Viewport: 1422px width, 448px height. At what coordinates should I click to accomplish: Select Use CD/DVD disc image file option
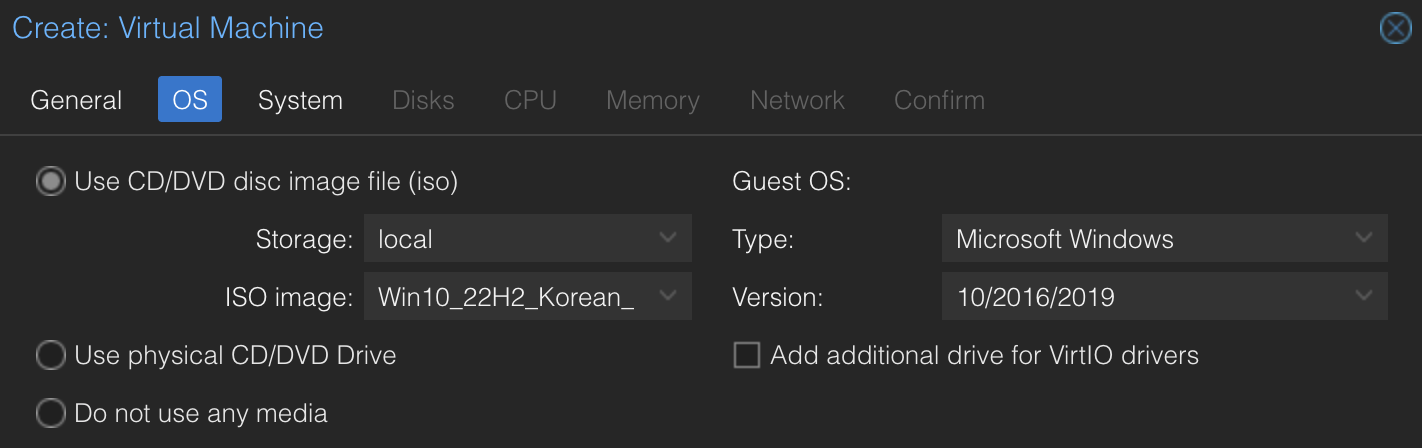50,182
